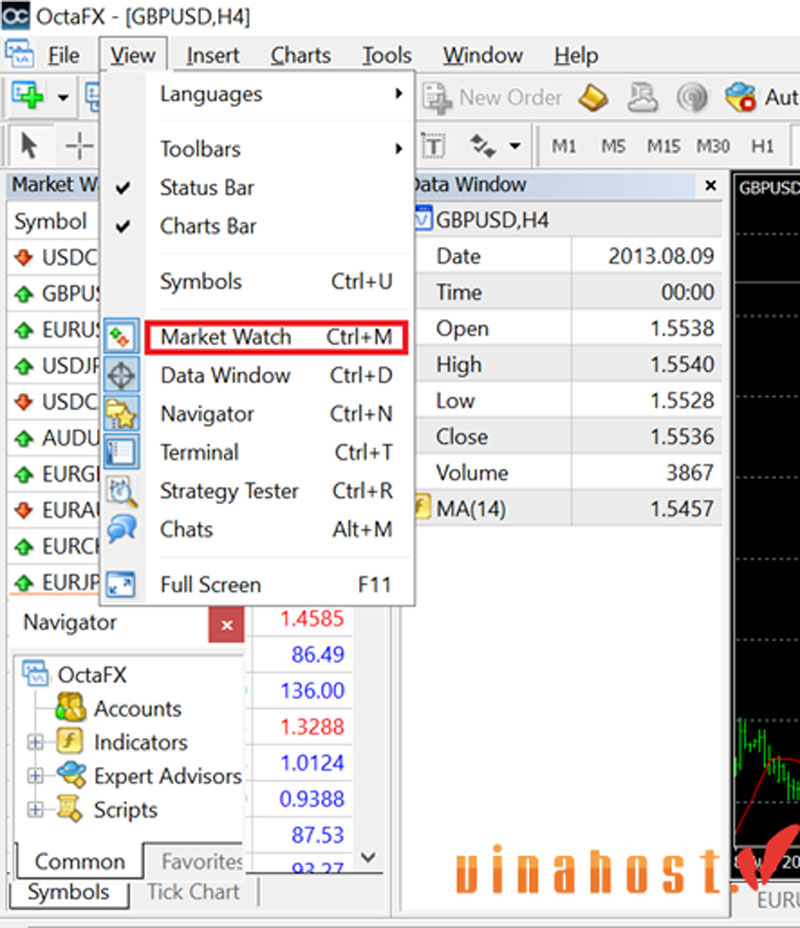Close the Navigator panel
The width and height of the screenshot is (800, 928).
(x=226, y=625)
